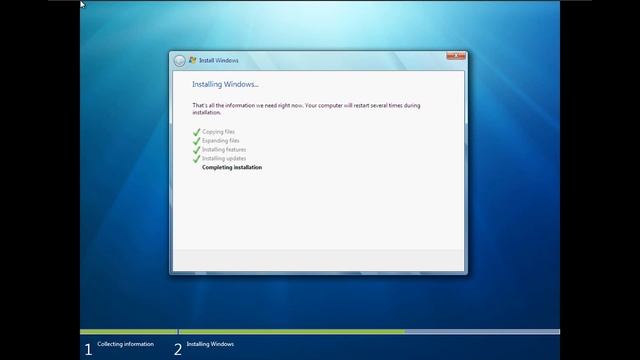Select the 'Copying files' step text

(218, 132)
